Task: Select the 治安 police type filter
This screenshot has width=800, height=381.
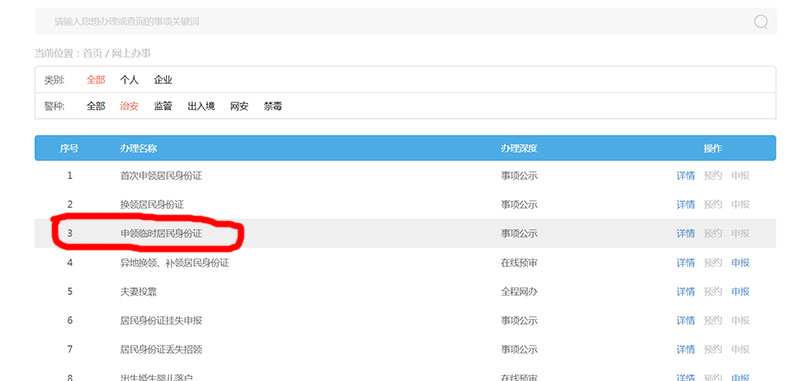Action: click(129, 106)
